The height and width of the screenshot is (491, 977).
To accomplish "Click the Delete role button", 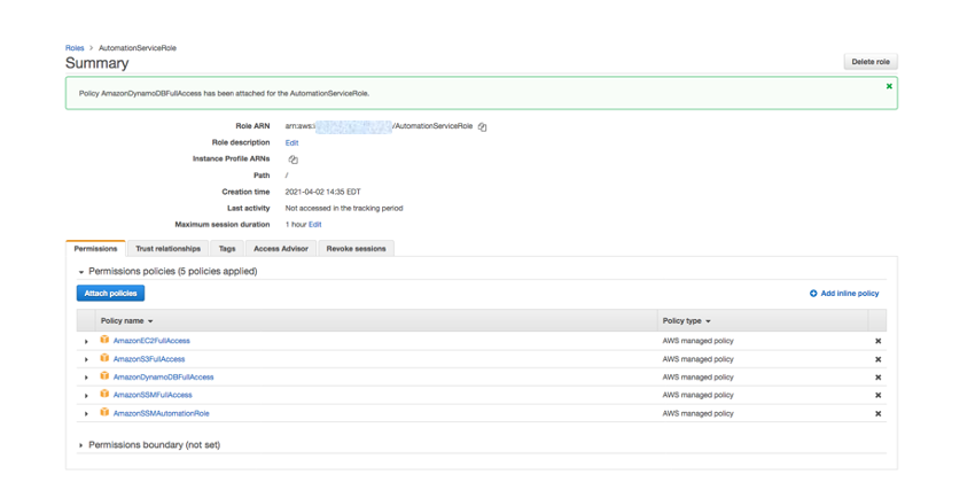I will [870, 62].
